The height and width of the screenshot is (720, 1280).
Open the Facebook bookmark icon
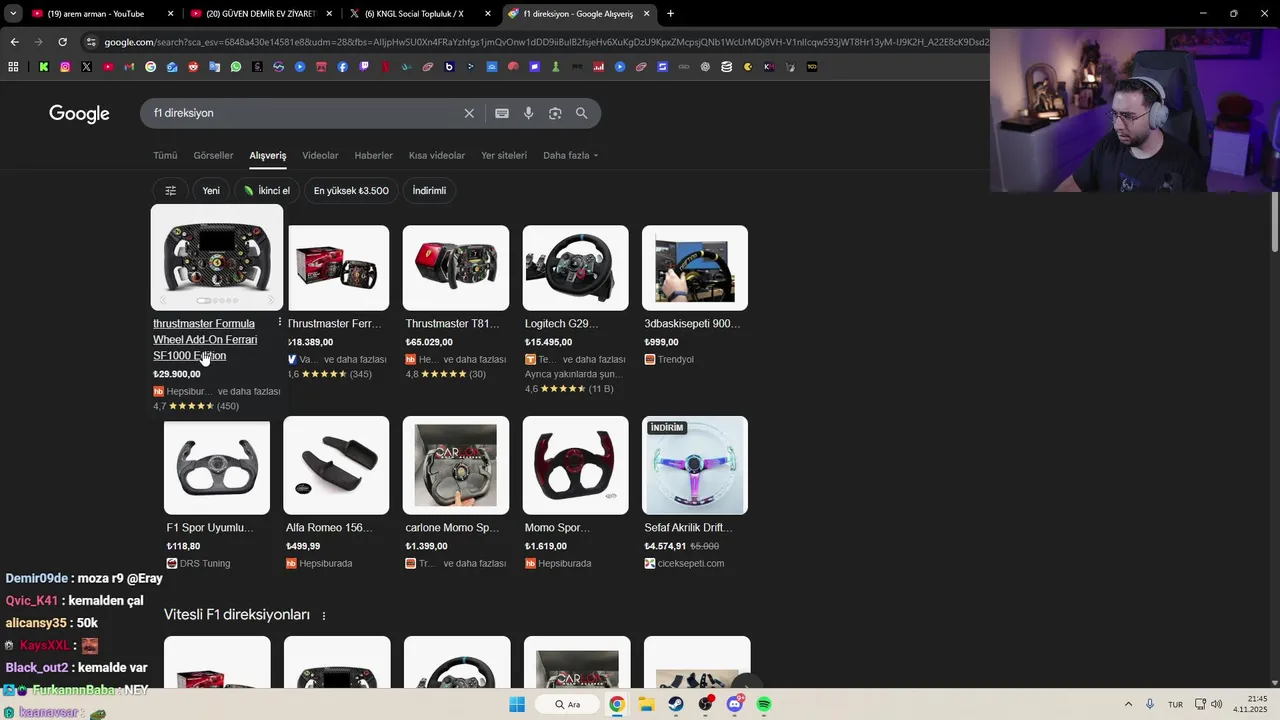(343, 67)
